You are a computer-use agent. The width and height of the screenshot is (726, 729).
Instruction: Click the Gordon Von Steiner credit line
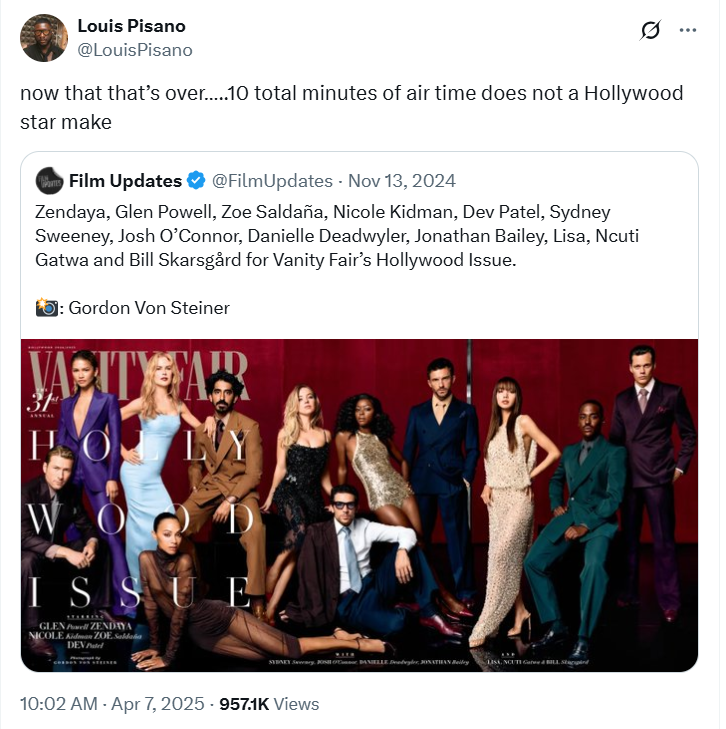pos(148,308)
